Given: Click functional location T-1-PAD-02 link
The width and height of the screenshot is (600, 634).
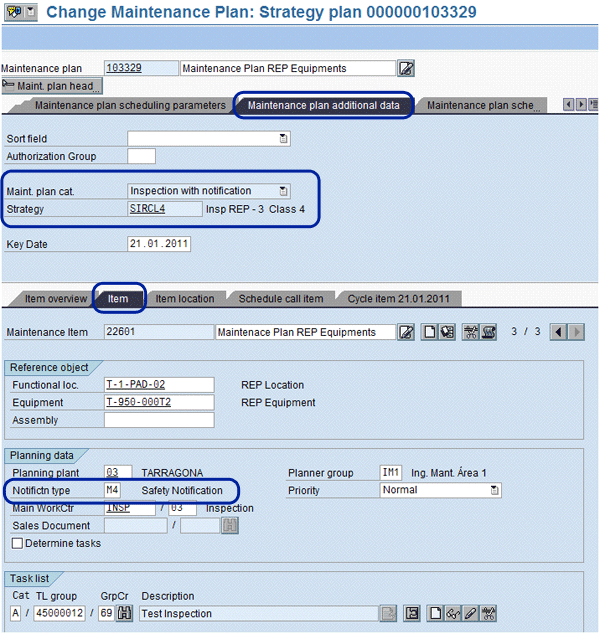Looking at the screenshot, I should tap(135, 384).
